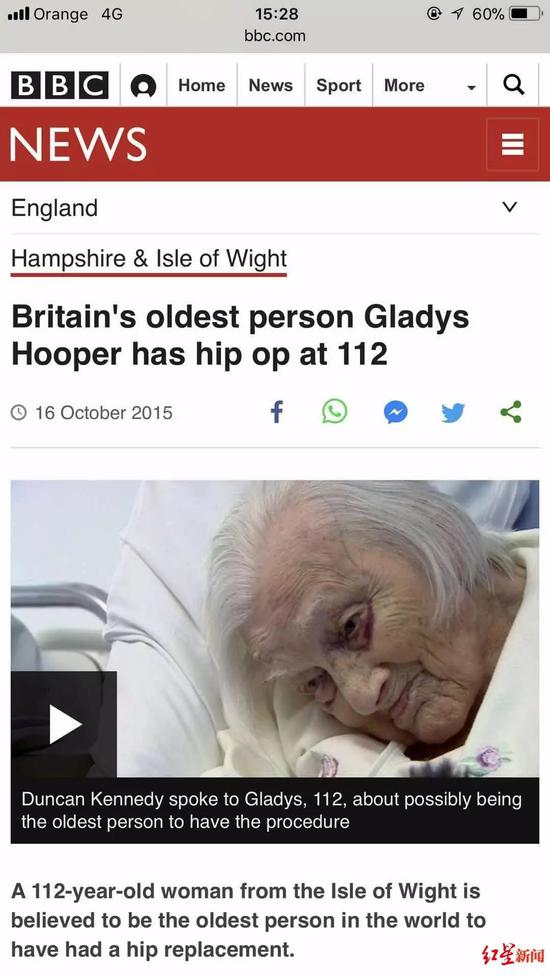Image resolution: width=550 pixels, height=977 pixels.
Task: Open the BBC logo homepage
Action: click(x=60, y=85)
